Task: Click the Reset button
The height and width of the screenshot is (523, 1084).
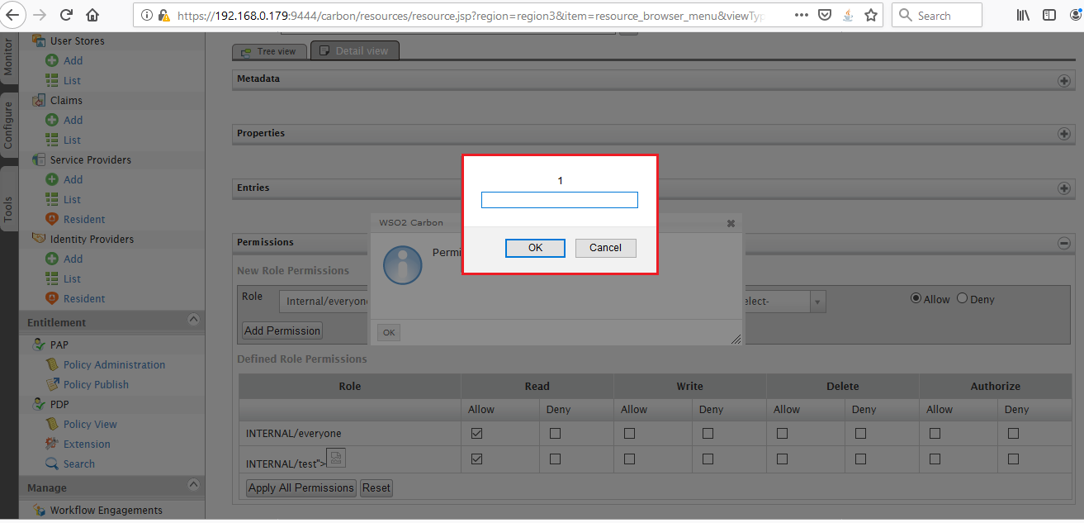Action: pyautogui.click(x=376, y=488)
